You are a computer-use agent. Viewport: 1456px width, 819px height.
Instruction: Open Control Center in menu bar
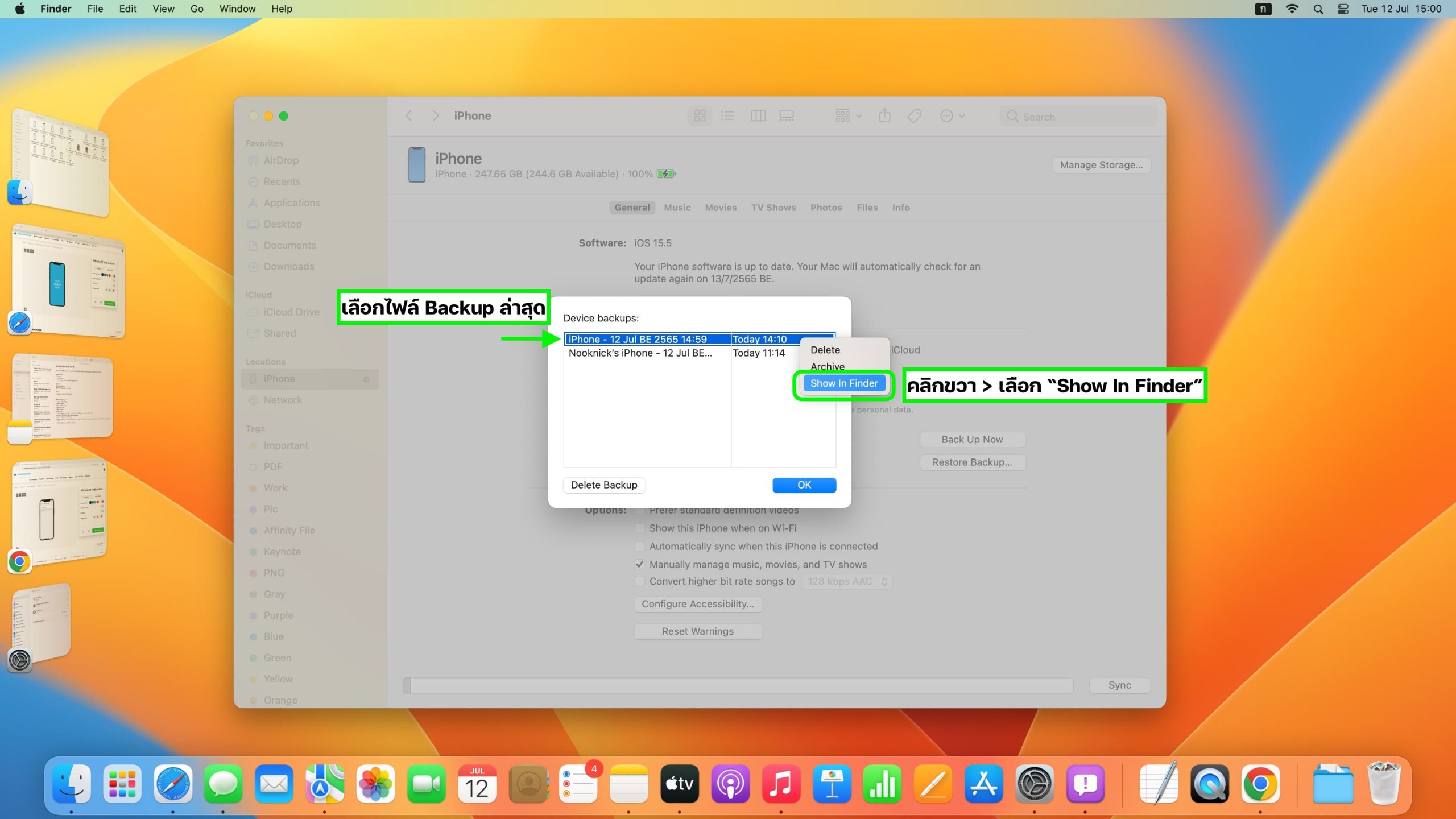(x=1343, y=9)
